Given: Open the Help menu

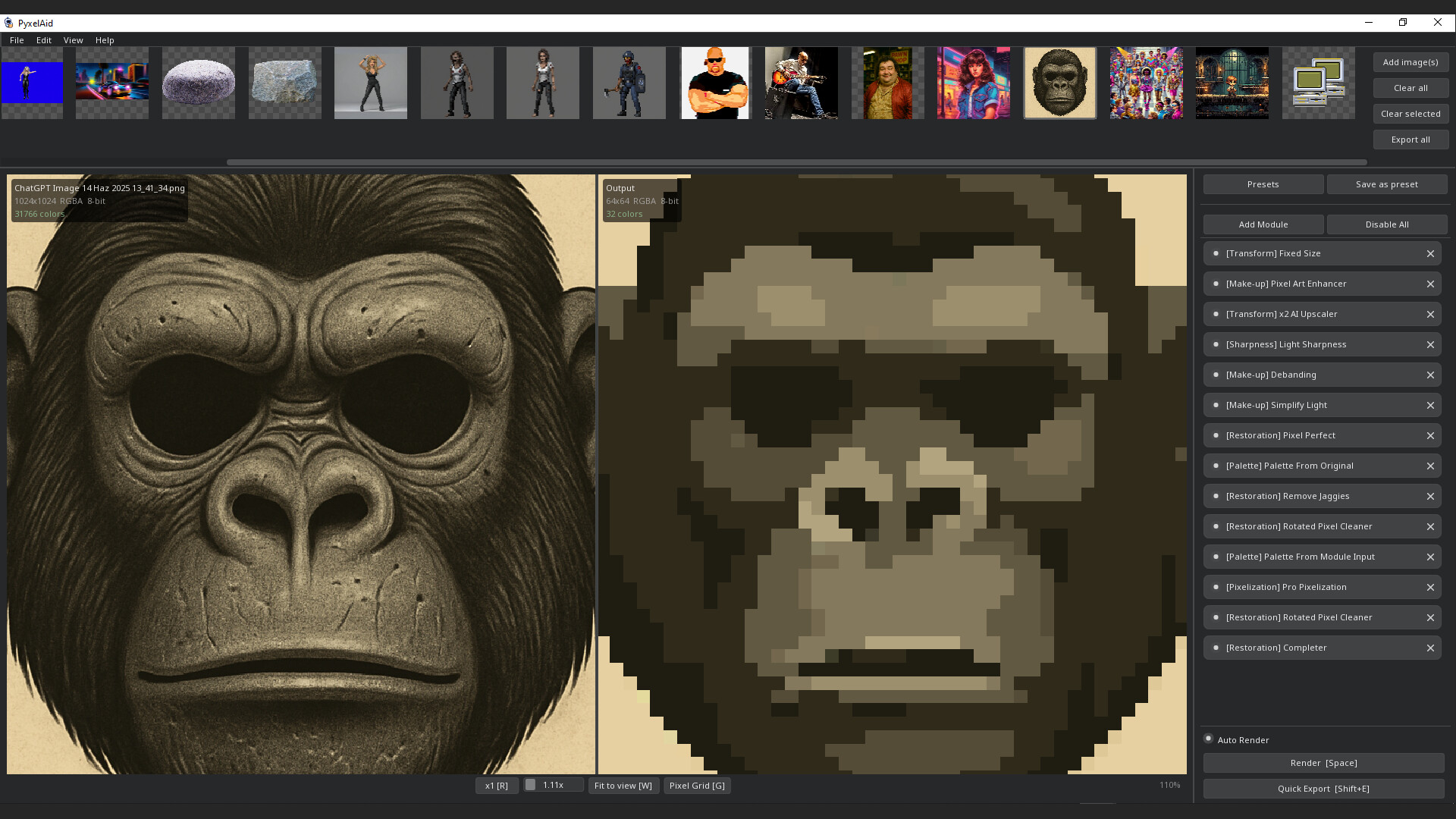Looking at the screenshot, I should [x=105, y=40].
